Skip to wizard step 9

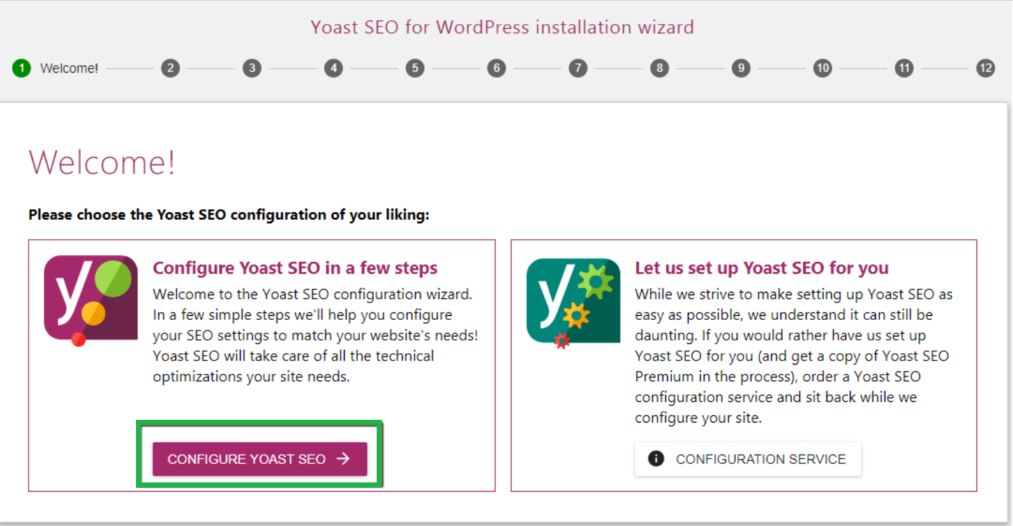click(x=741, y=68)
